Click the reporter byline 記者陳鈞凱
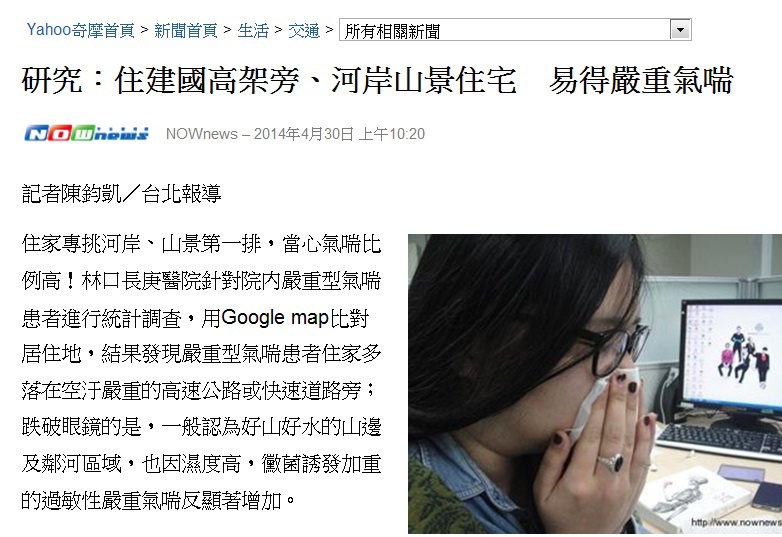This screenshot has width=782, height=537. (x=71, y=193)
